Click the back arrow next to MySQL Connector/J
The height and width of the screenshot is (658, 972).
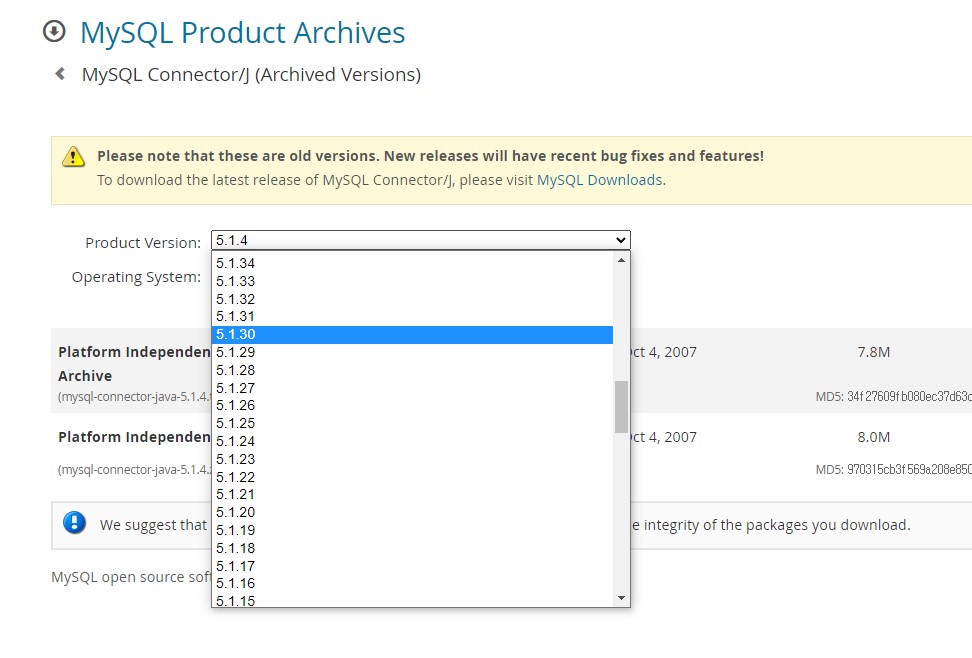pyautogui.click(x=60, y=74)
